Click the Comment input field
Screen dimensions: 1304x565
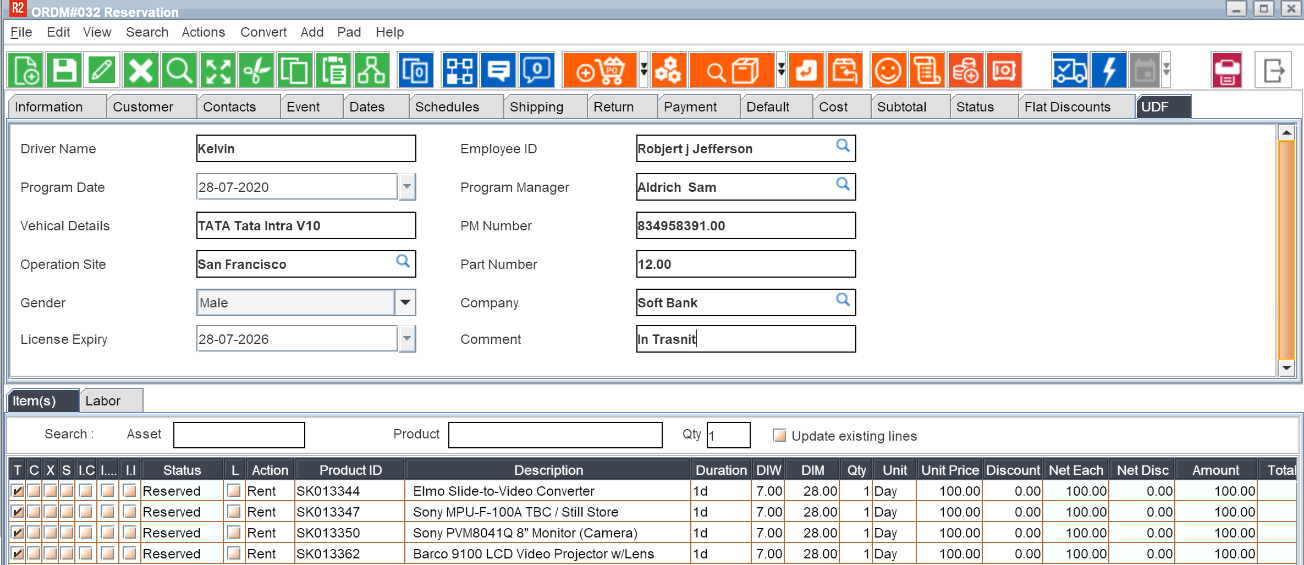(745, 339)
